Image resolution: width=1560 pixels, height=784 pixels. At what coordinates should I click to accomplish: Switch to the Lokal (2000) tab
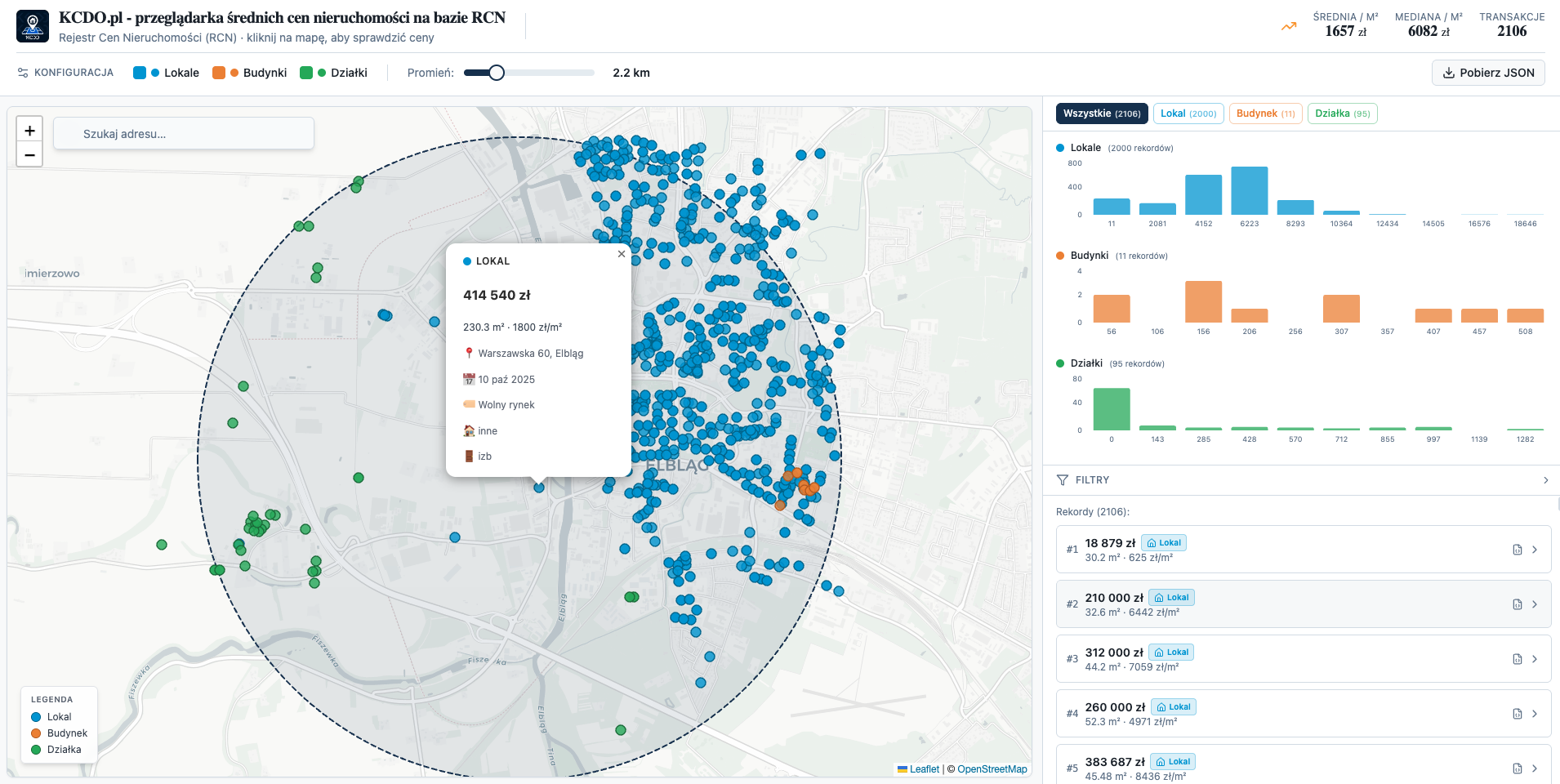[1188, 114]
